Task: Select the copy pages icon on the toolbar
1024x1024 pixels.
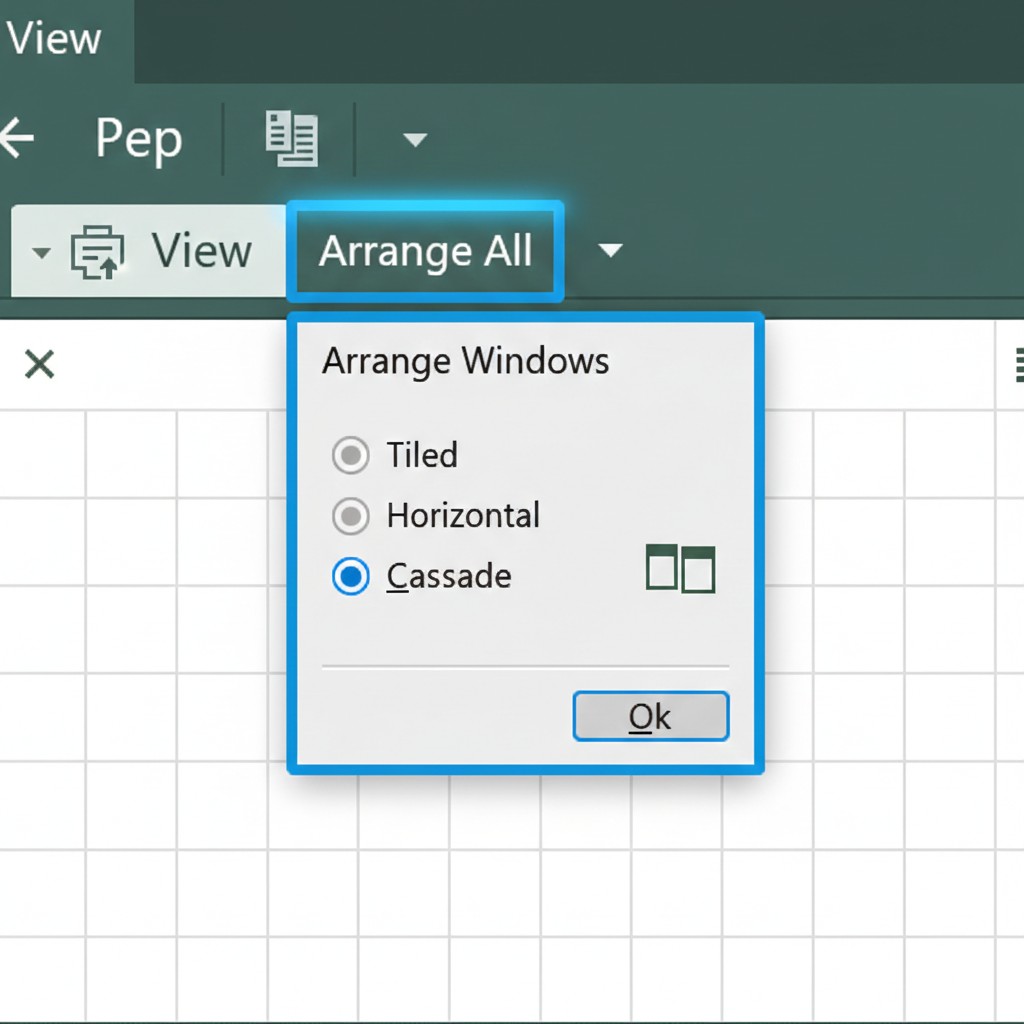Action: coord(292,138)
